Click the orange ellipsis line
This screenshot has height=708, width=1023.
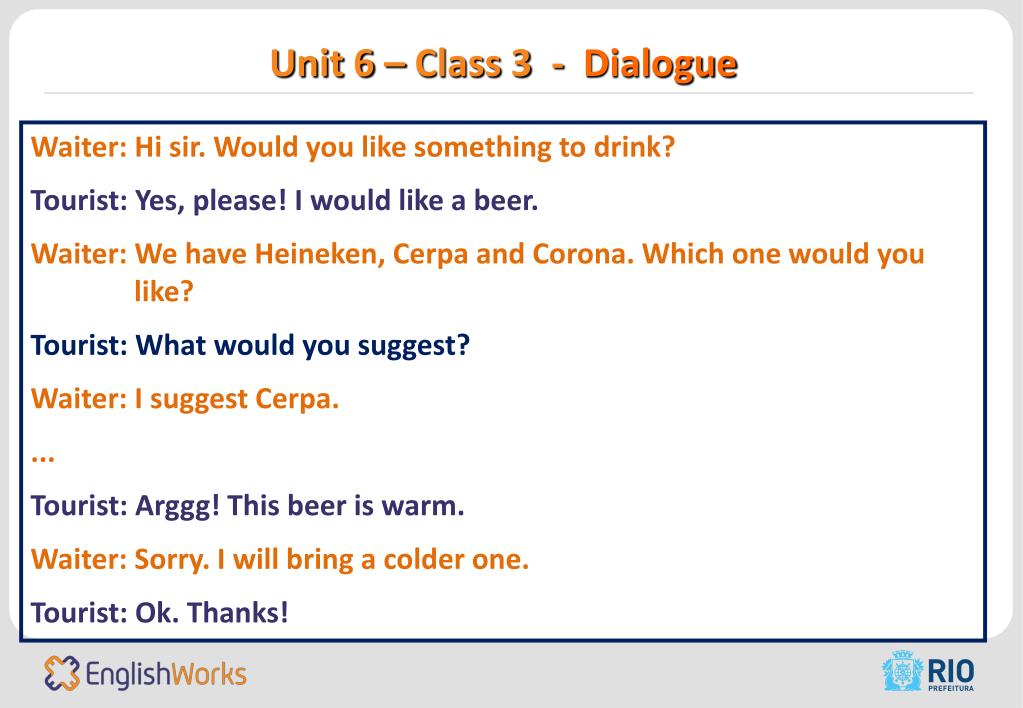pos(43,458)
